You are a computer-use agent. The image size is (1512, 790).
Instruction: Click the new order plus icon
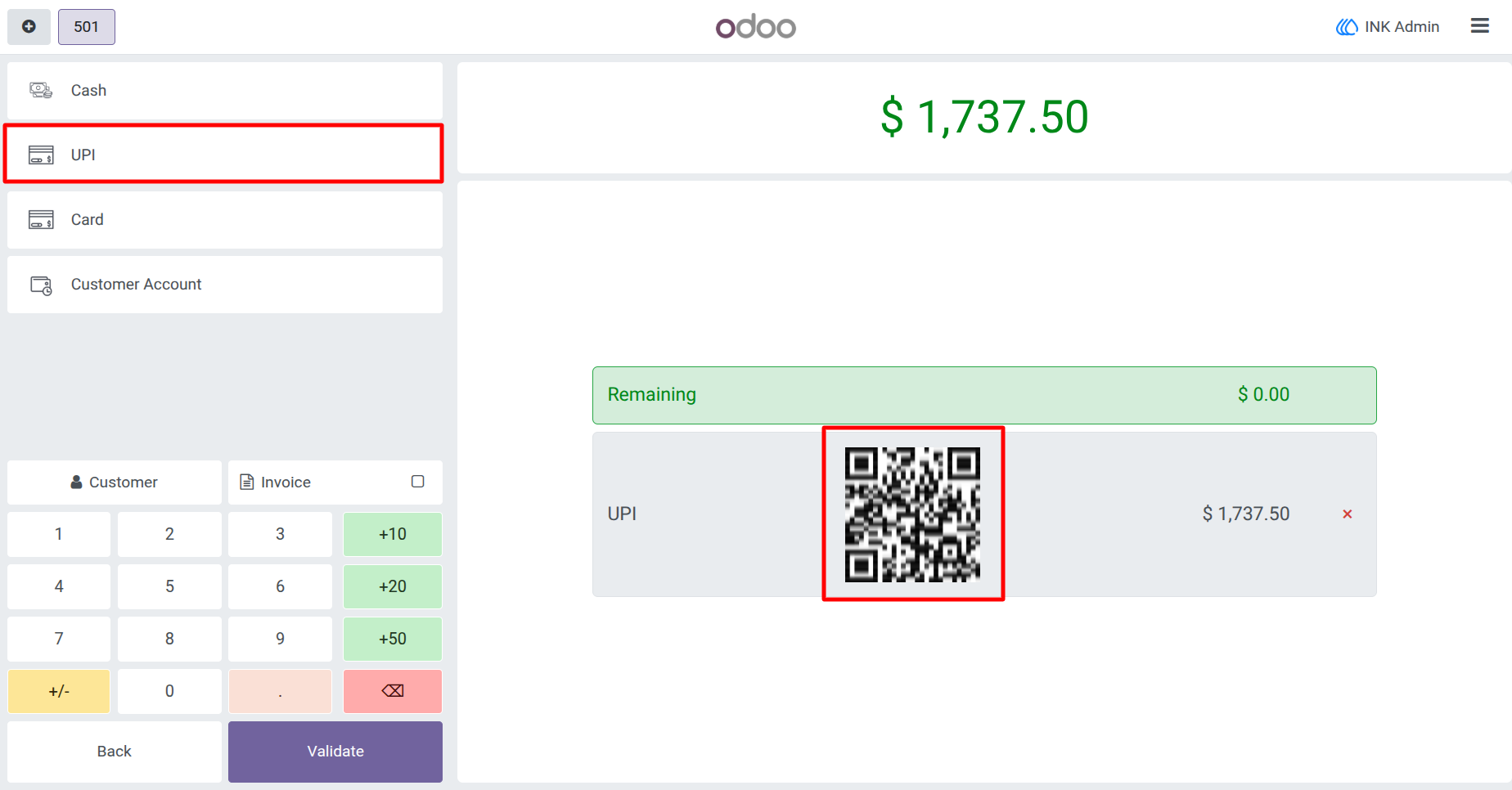click(x=29, y=27)
